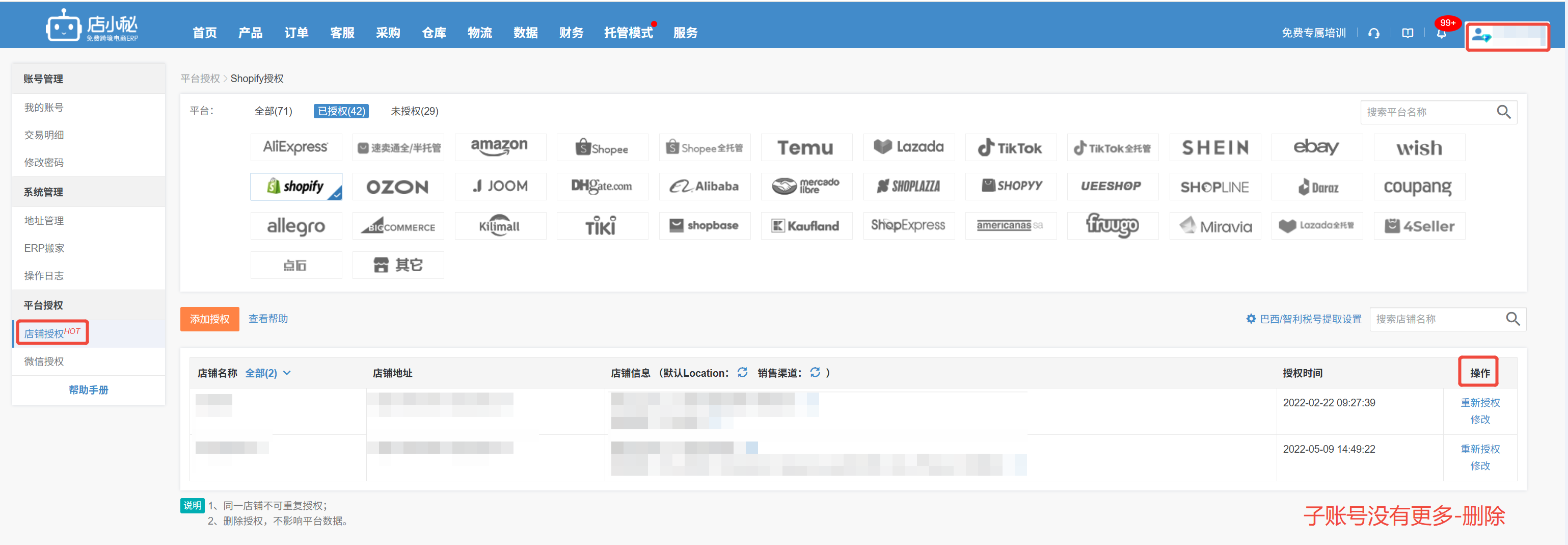1568x545 pixels.
Task: Select the 已授权(42) platform filter
Action: [x=341, y=112]
